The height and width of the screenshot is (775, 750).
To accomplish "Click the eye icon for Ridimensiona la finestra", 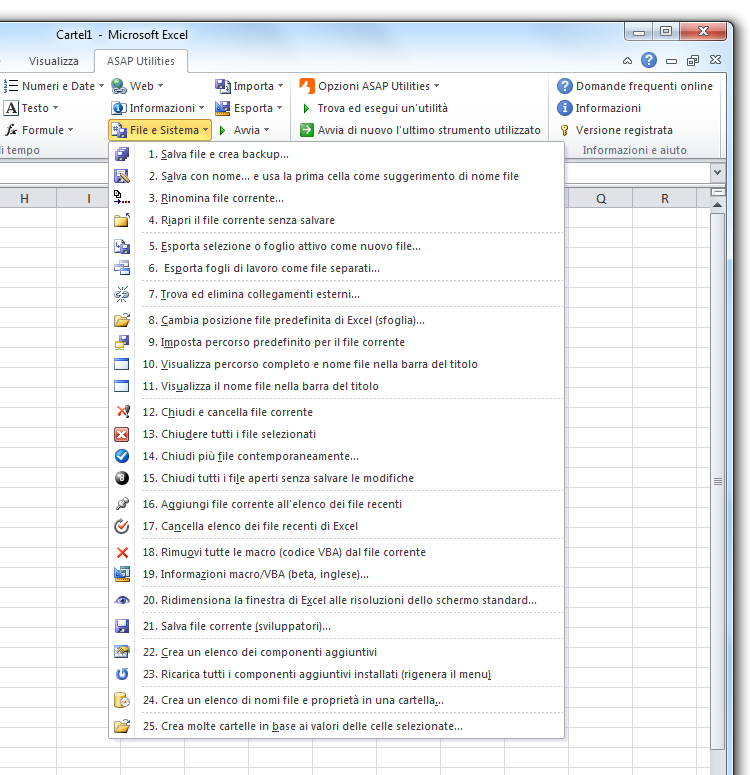I will tap(122, 600).
